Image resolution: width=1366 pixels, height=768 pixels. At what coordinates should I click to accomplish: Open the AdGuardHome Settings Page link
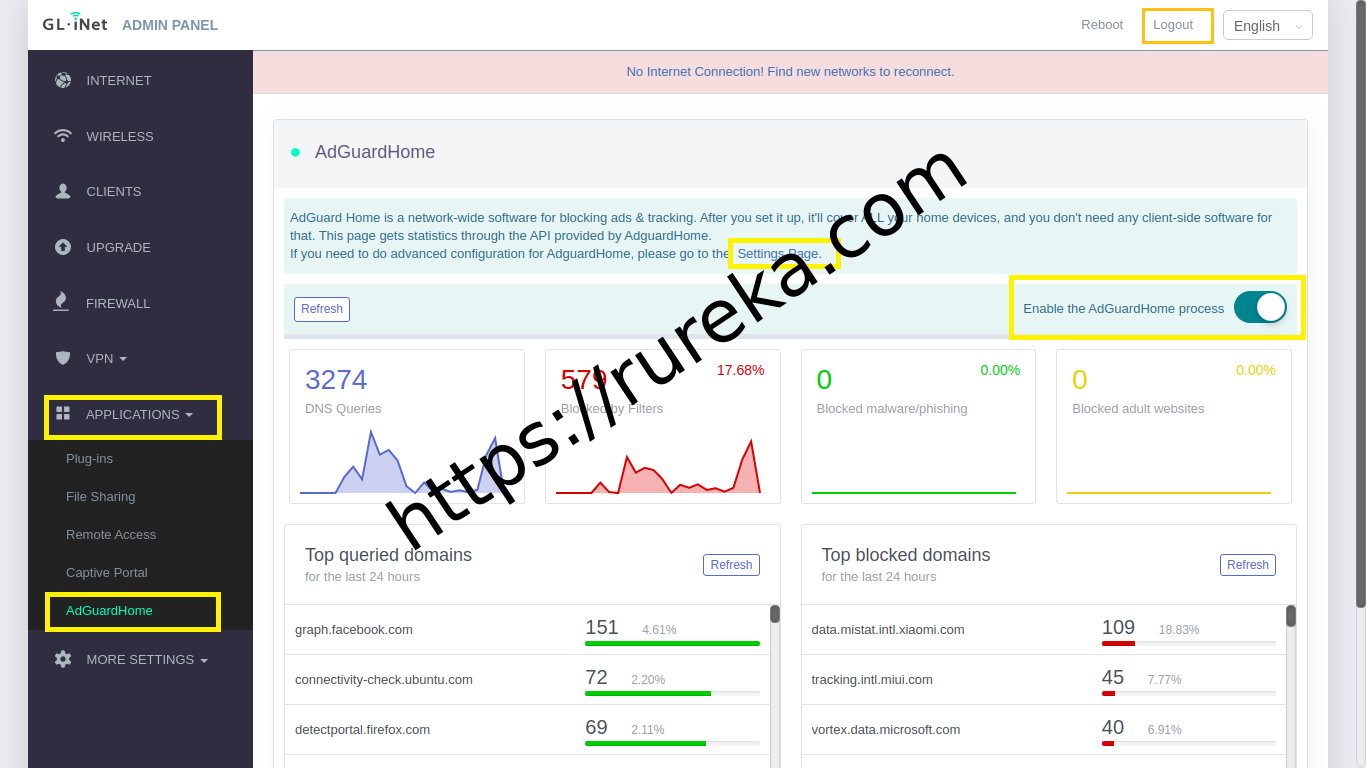pyautogui.click(x=779, y=254)
